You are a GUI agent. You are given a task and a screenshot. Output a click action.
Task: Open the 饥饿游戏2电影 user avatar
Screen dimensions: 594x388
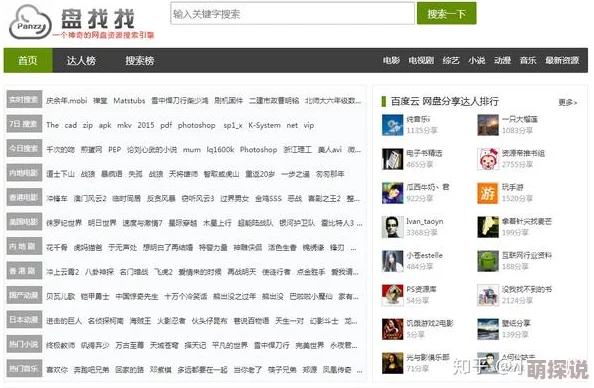pos(392,329)
